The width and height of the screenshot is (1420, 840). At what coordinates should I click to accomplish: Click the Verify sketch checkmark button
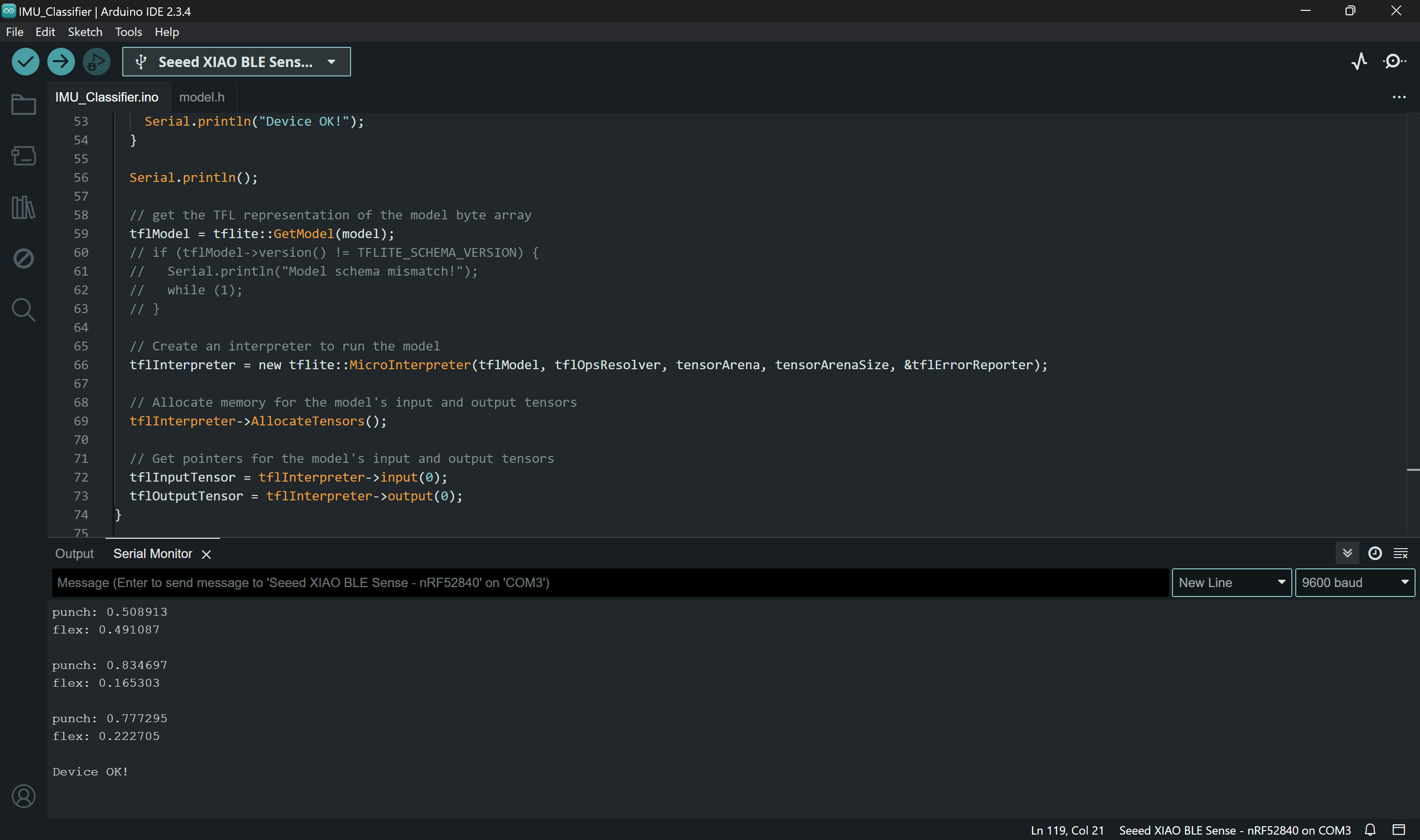[x=26, y=62]
